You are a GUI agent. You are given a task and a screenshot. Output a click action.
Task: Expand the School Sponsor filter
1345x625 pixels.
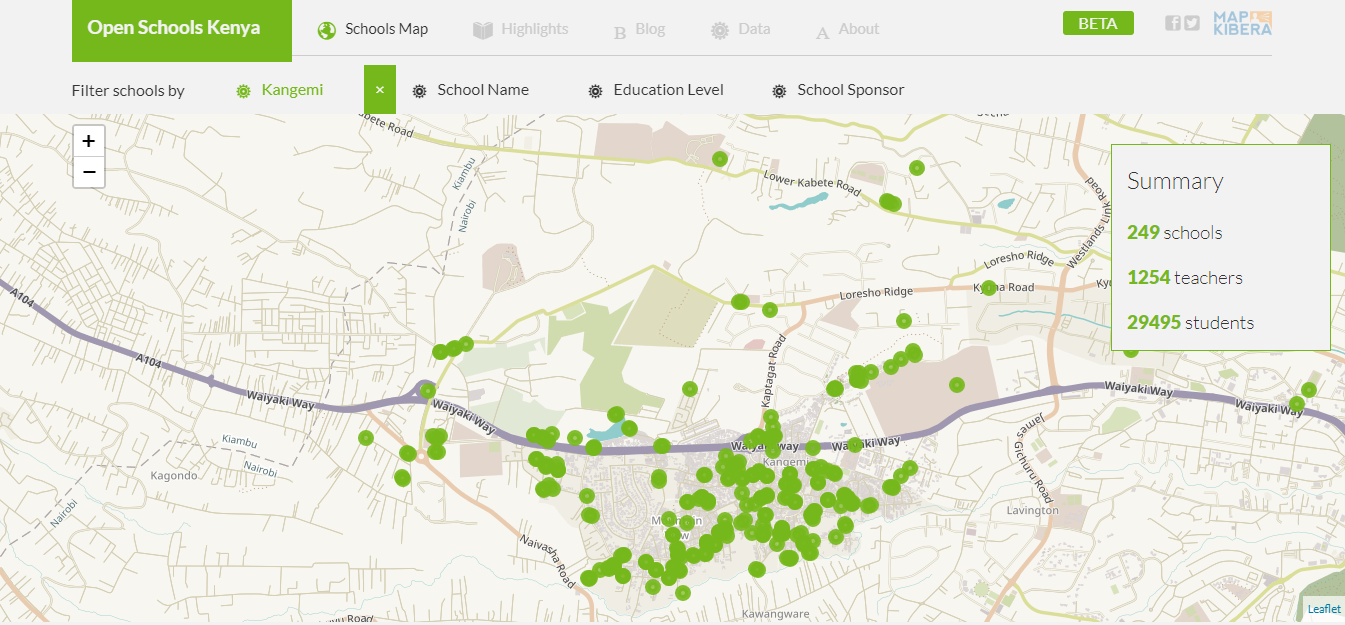(x=838, y=90)
